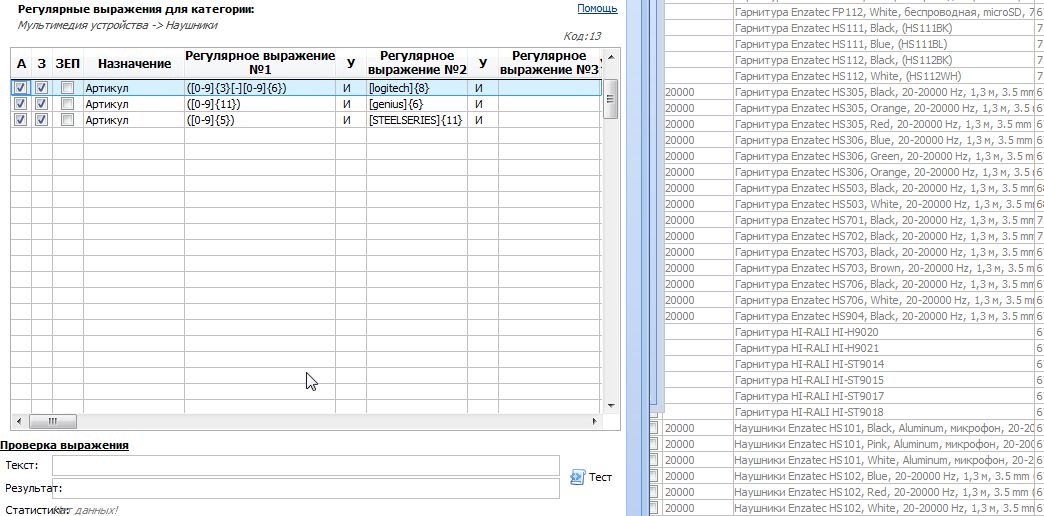Tick checkbox beside Наушники Enzatec HS101, Black
Screen dimensions: 1044x516
pyautogui.click(x=654, y=427)
